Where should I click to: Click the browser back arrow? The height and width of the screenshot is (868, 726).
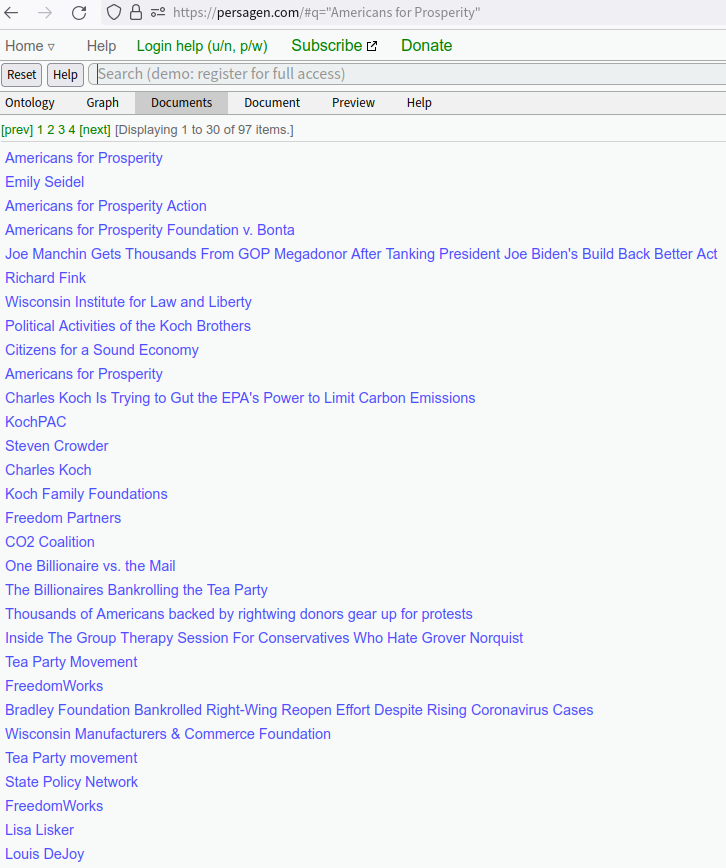12,12
